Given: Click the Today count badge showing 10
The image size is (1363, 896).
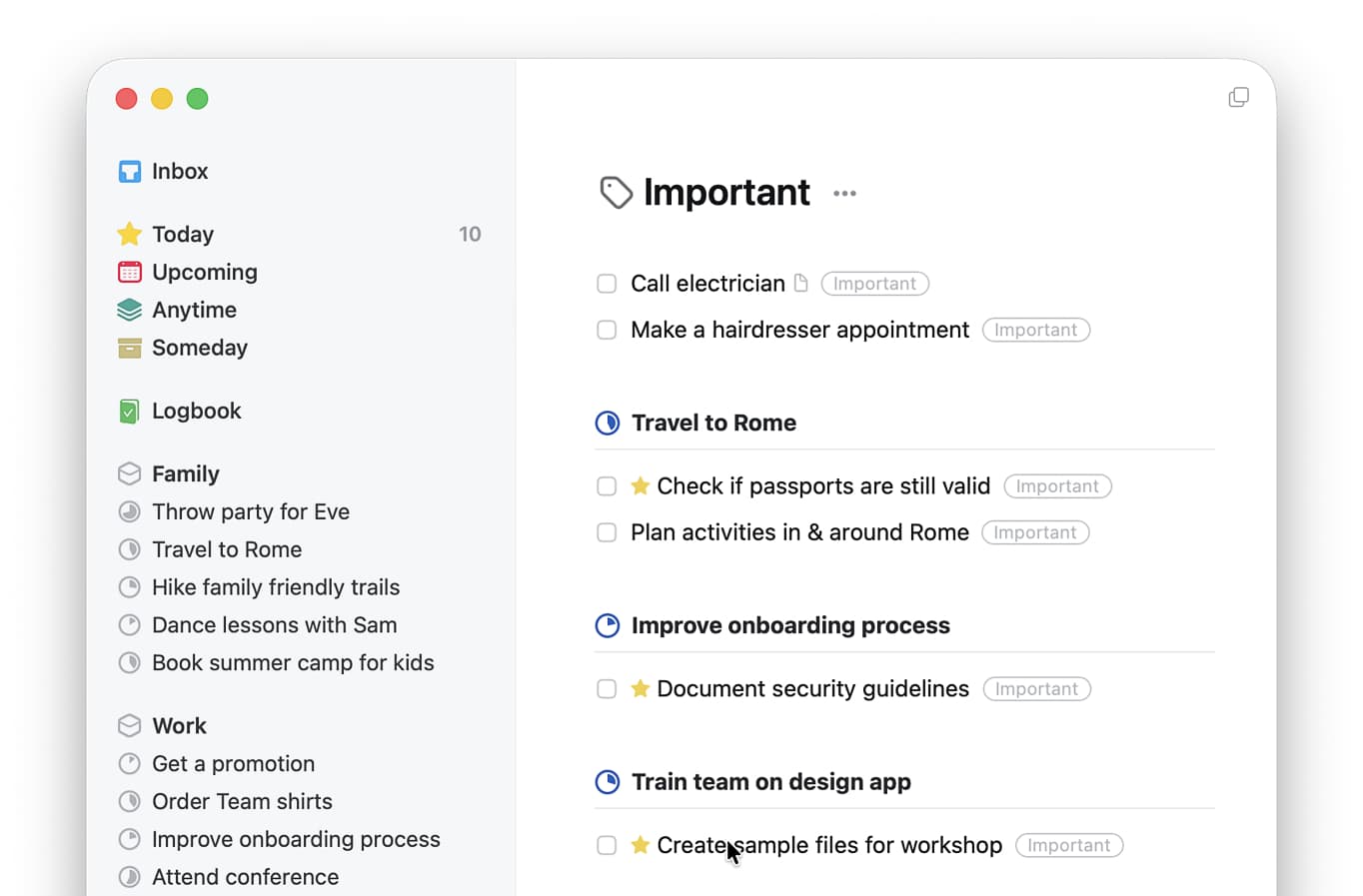Looking at the screenshot, I should click(470, 234).
